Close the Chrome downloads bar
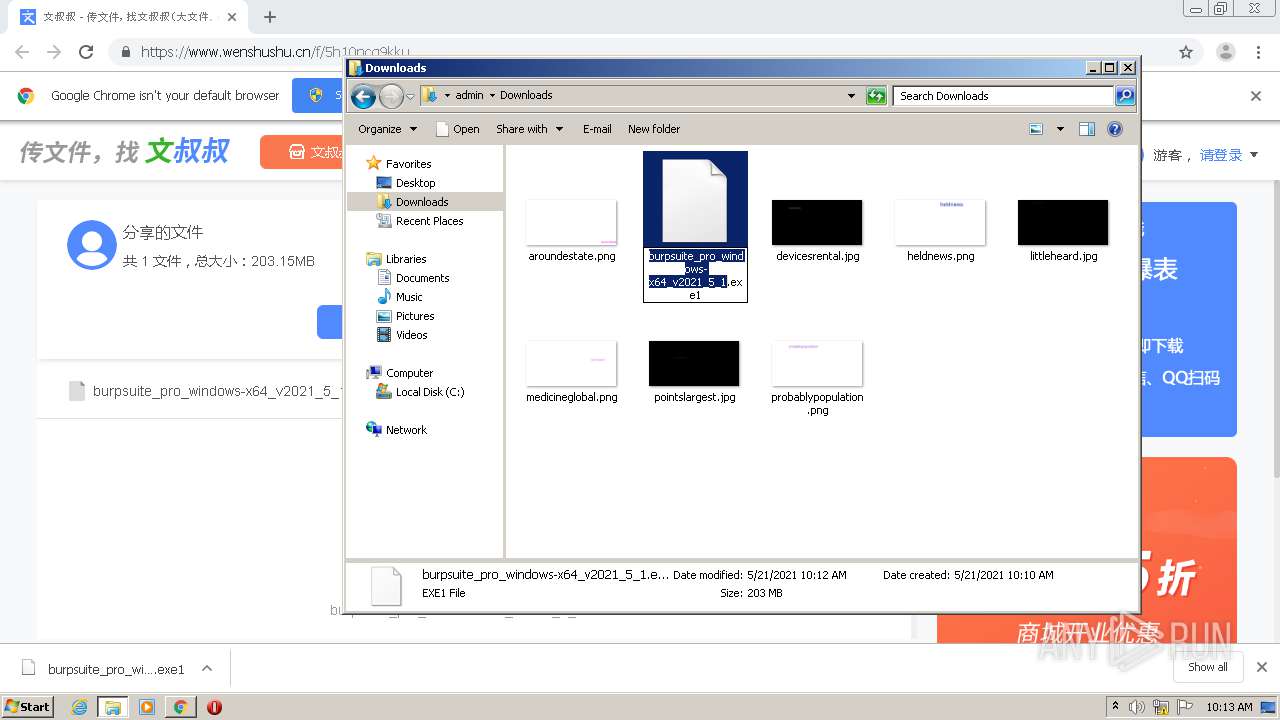The image size is (1280, 720). pyautogui.click(x=1262, y=667)
